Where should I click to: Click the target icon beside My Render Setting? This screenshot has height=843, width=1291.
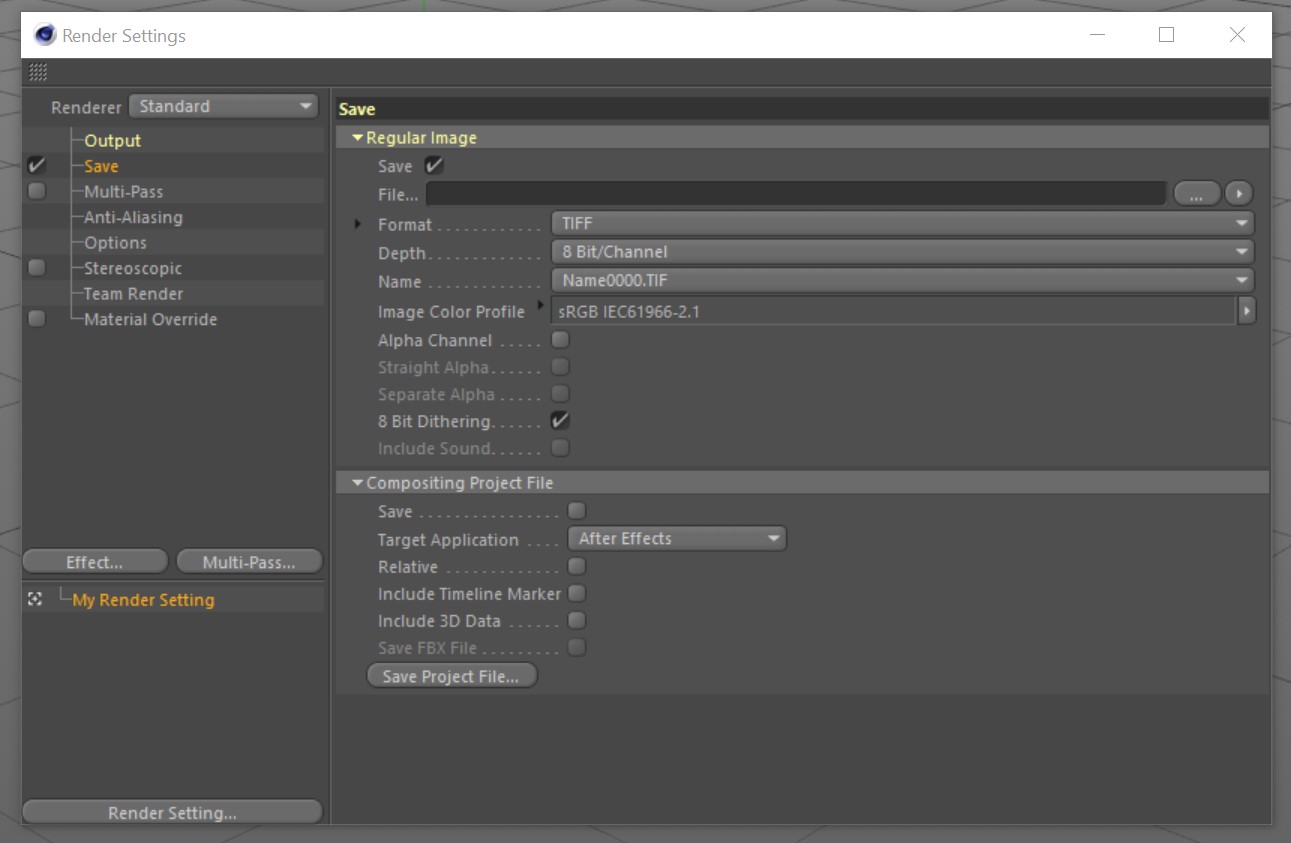[x=35, y=599]
